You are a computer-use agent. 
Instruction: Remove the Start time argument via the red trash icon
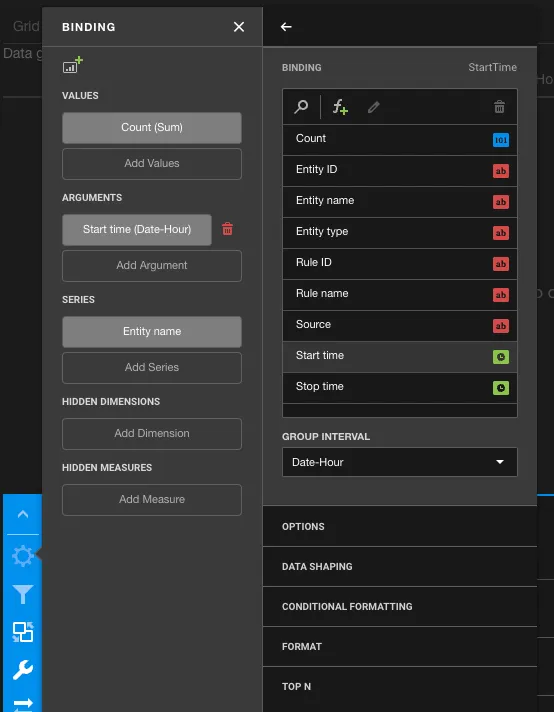[228, 229]
